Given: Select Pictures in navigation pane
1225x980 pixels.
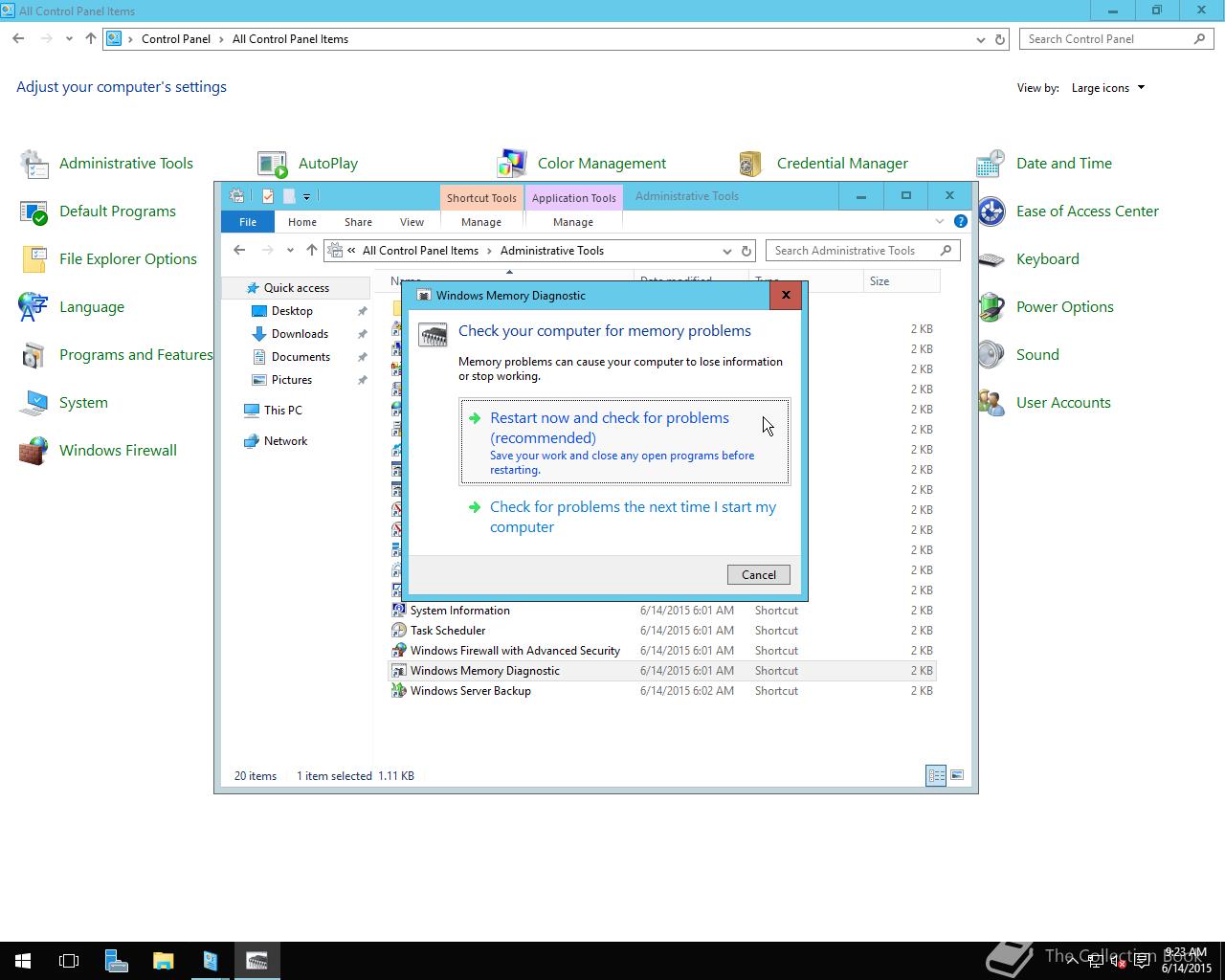Looking at the screenshot, I should [x=291, y=380].
